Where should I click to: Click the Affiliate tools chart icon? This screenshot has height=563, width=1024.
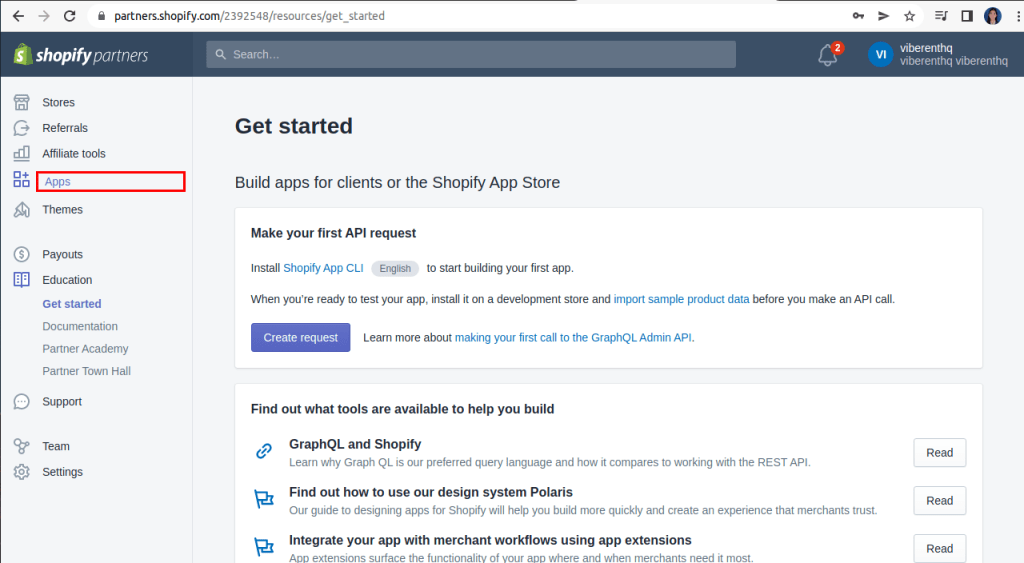coord(21,154)
